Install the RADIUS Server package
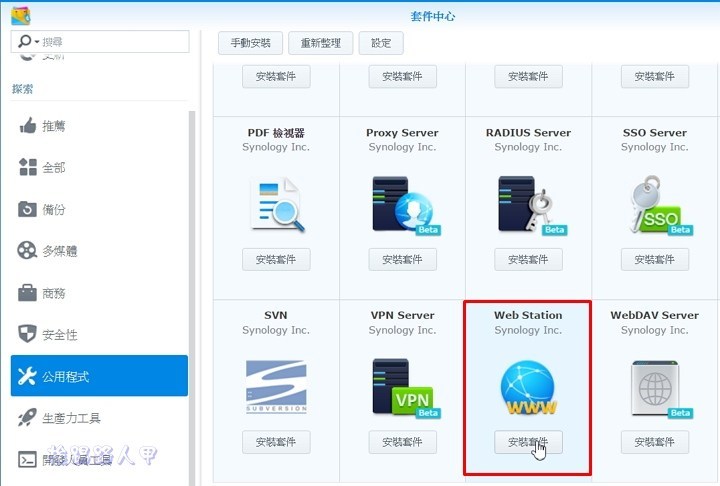720x486 pixels. [528, 260]
